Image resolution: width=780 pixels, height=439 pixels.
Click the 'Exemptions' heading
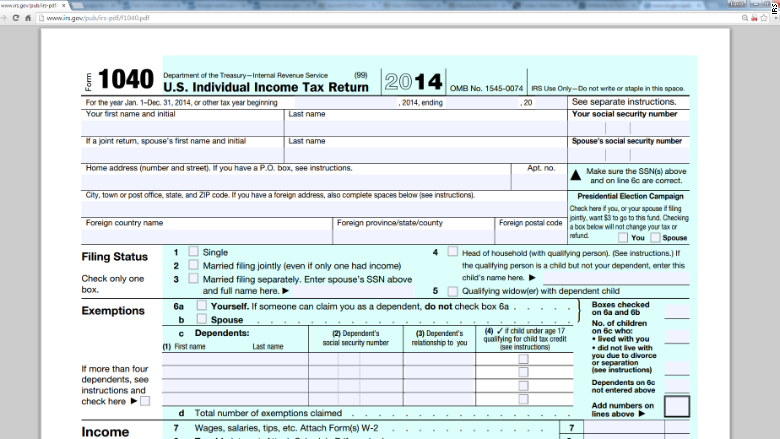[113, 311]
